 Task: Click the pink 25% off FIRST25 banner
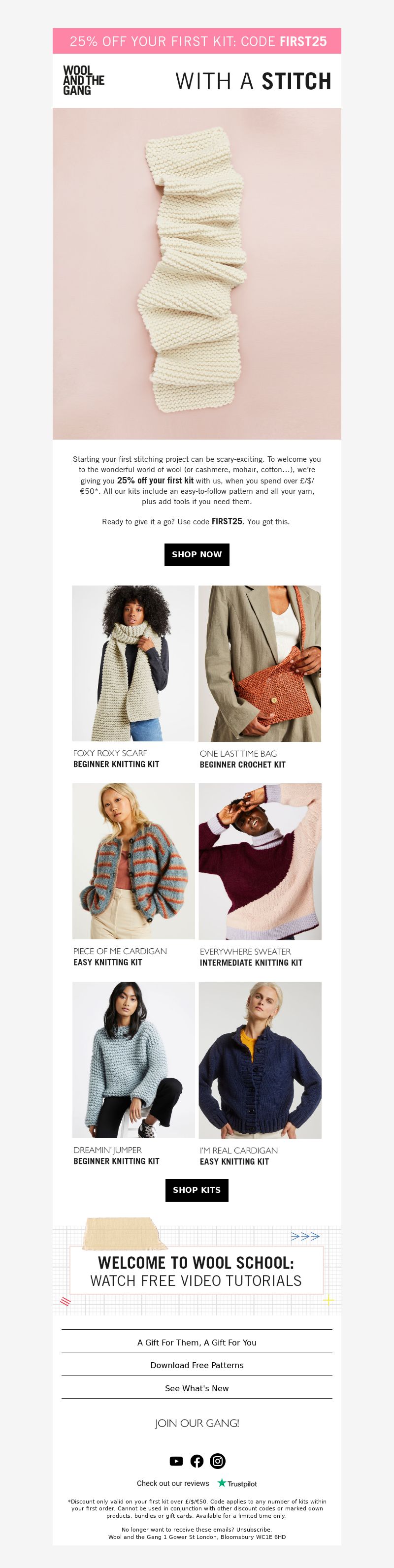point(197,41)
